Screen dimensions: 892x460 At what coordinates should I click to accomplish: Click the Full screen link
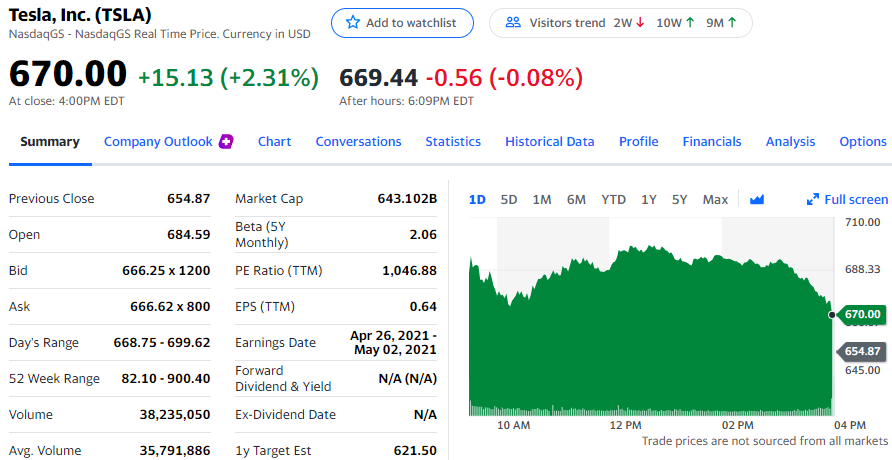coord(856,200)
